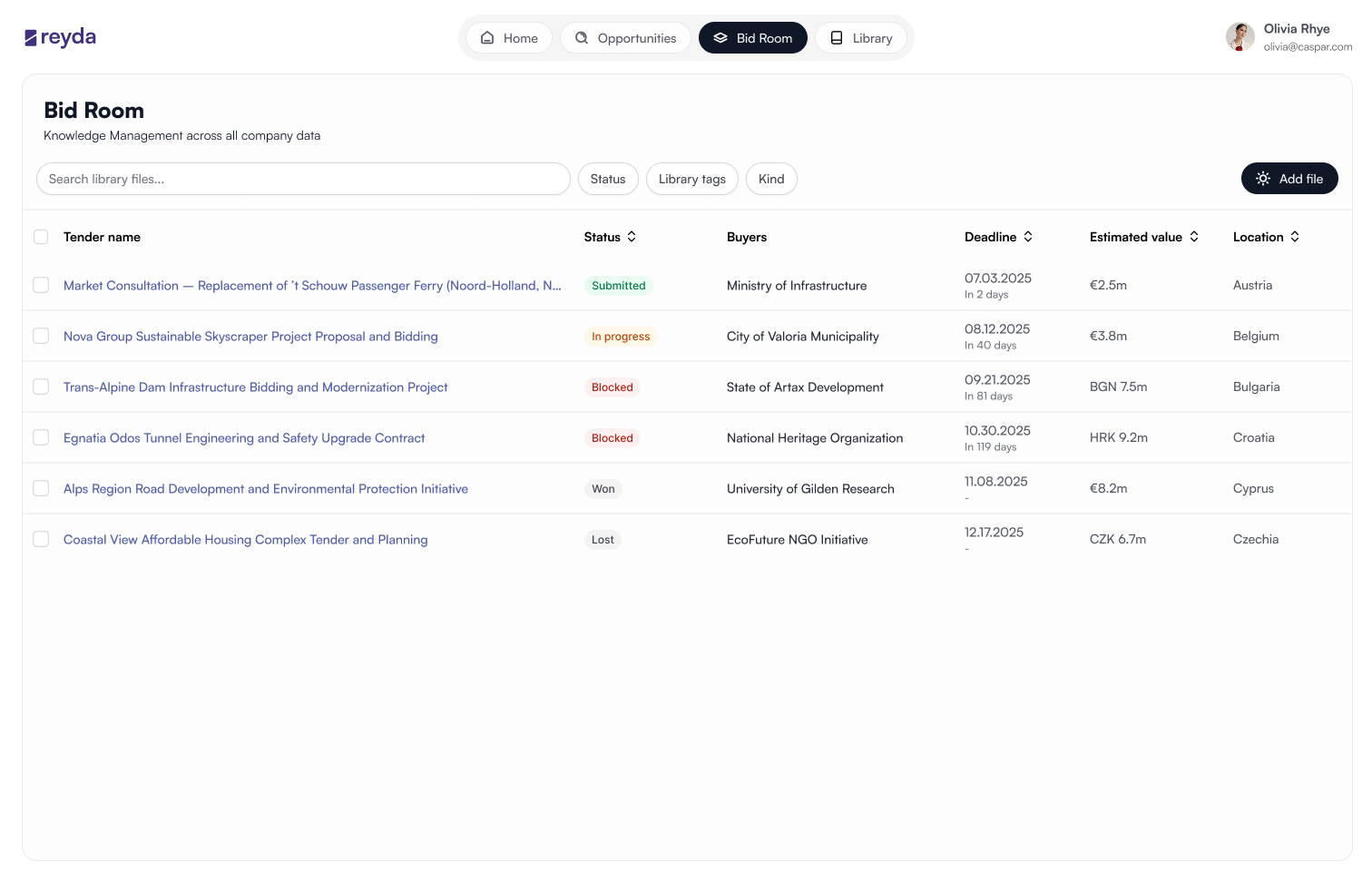This screenshot has height=891, width=1372.
Task: Open Olivia Rhye profile avatar
Action: [x=1240, y=37]
